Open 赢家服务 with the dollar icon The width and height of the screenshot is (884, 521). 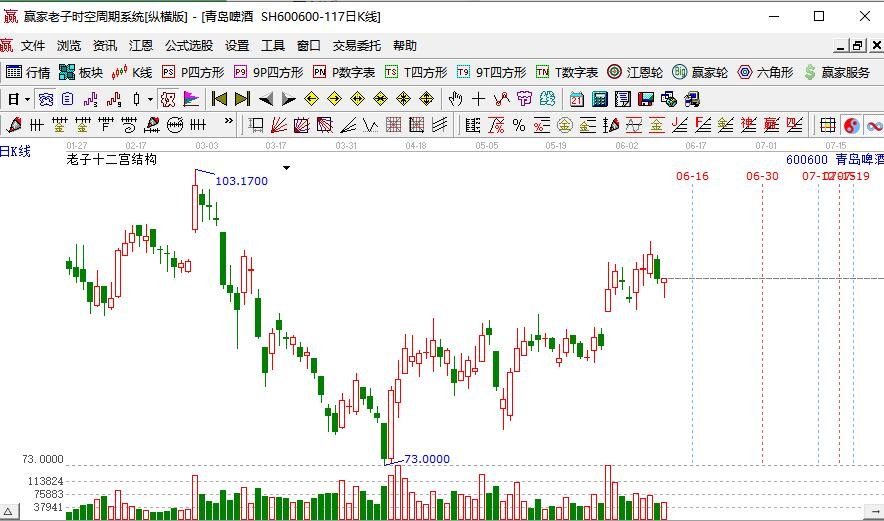coord(837,72)
